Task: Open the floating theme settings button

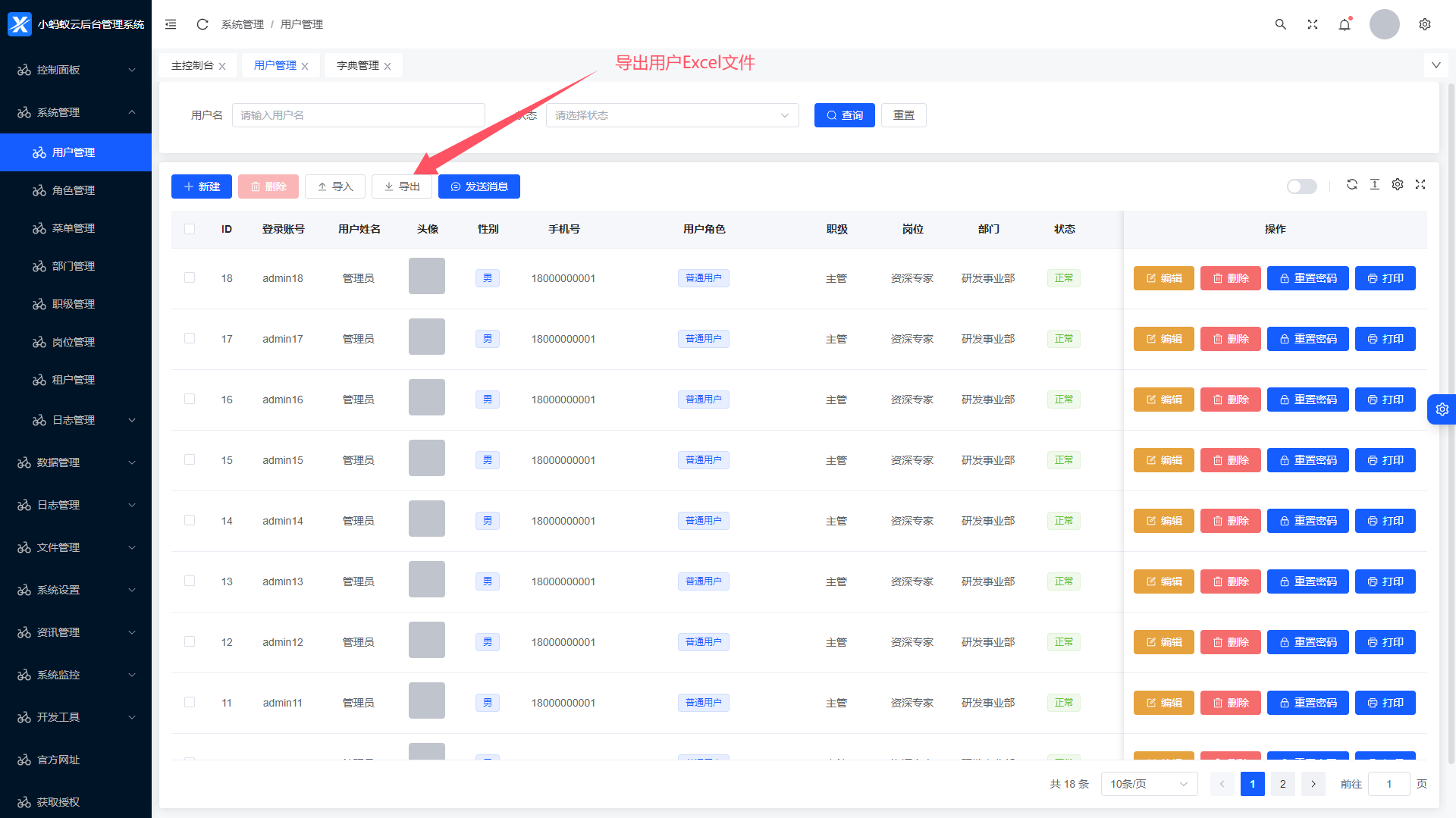Action: point(1442,409)
